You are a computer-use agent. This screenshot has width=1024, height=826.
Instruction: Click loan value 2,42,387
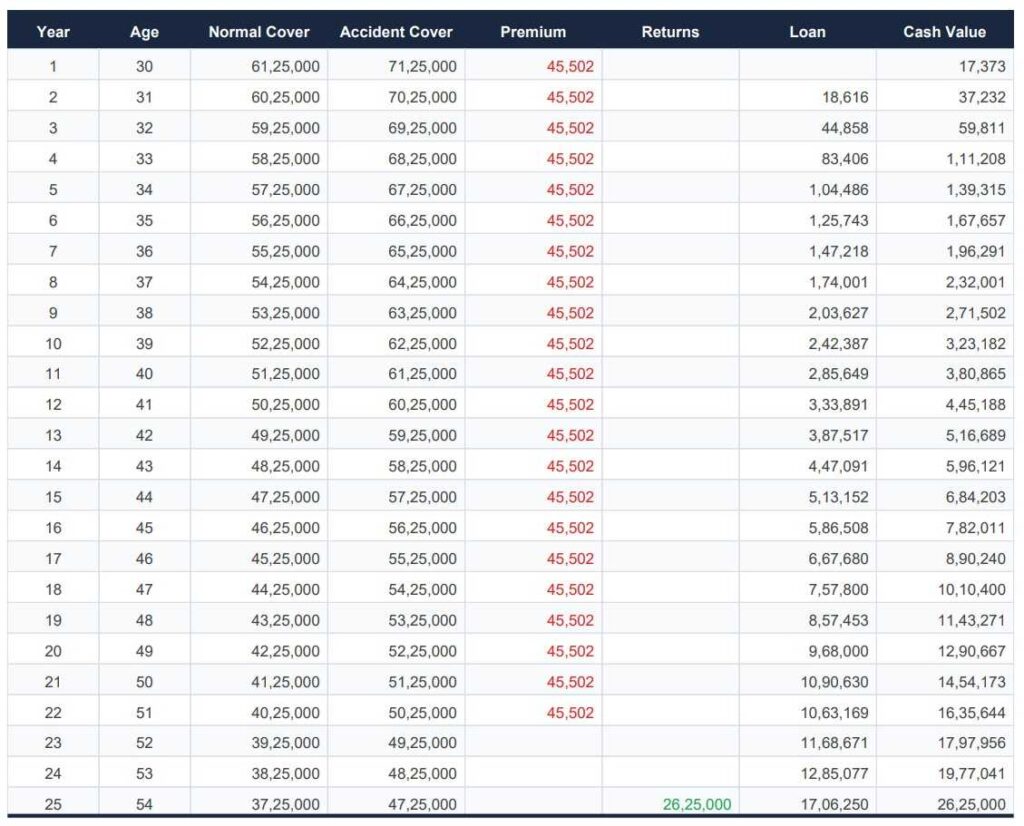pos(839,344)
